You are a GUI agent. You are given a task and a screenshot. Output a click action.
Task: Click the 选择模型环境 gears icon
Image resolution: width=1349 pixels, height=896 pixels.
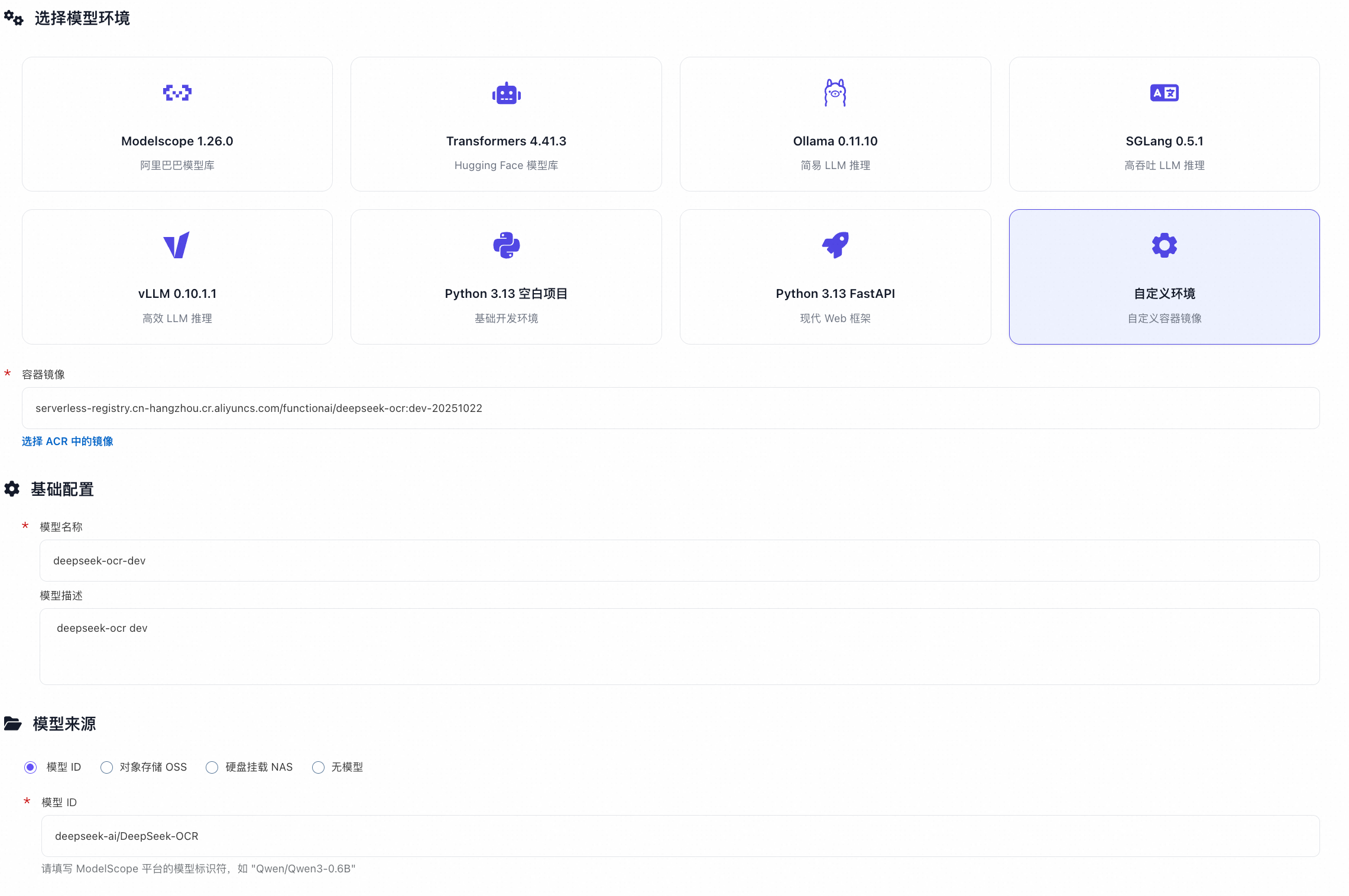tap(14, 18)
